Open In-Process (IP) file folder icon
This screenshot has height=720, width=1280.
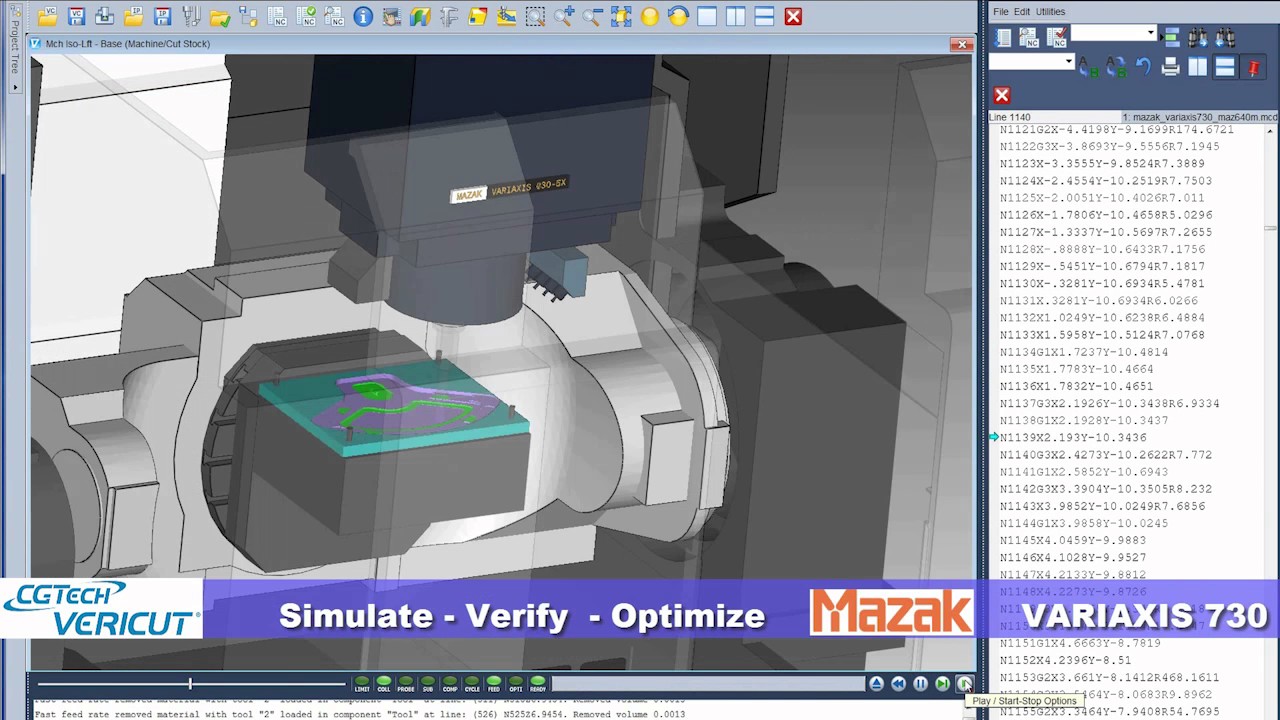134,16
